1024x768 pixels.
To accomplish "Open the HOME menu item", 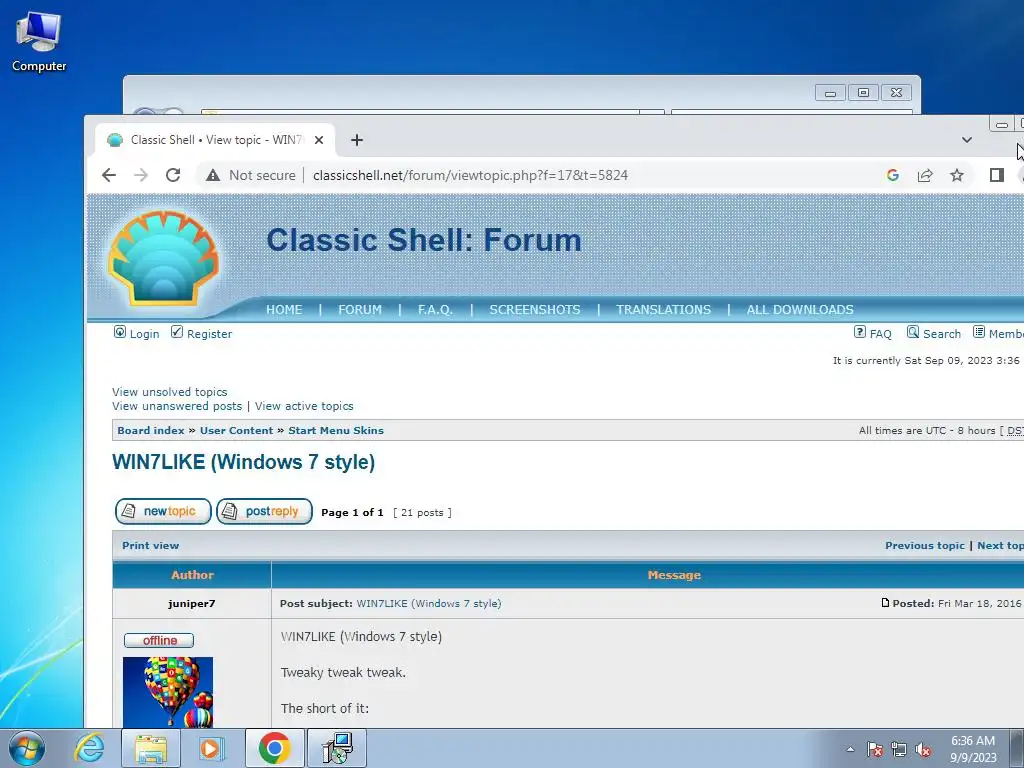I will [x=284, y=310].
